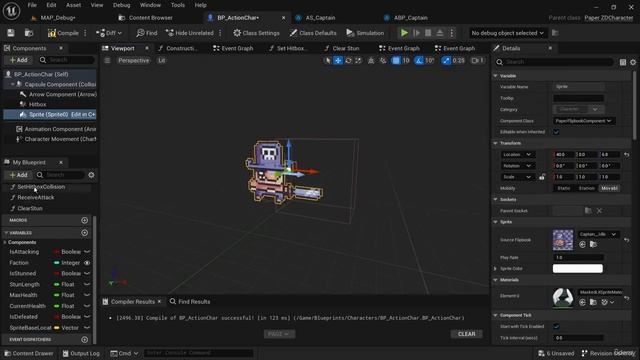Image resolution: width=640 pixels, height=360 pixels.
Task: Click Browse to asset icon in toolbar
Action: (29, 33)
